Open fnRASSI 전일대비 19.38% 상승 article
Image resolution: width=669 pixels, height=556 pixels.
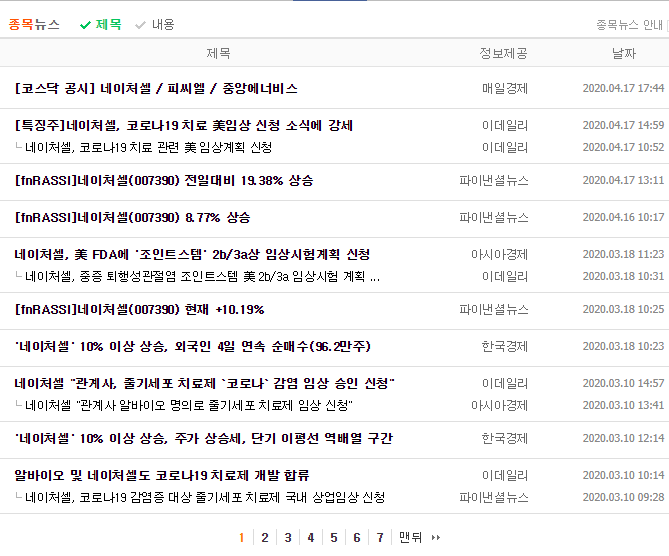pos(164,180)
